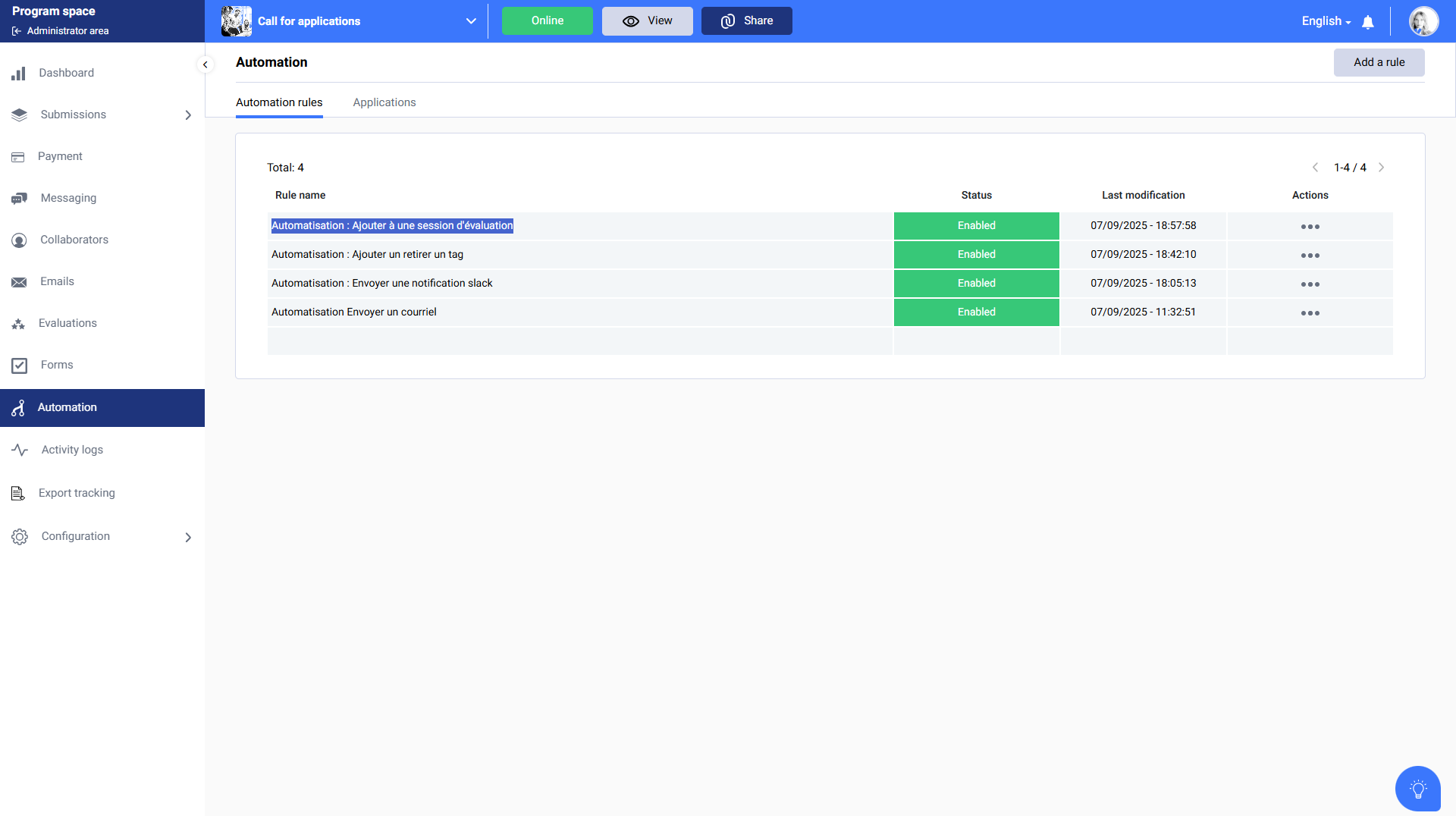This screenshot has width=1456, height=819.
Task: Open actions menu for retirer un tag rule
Action: pos(1310,256)
